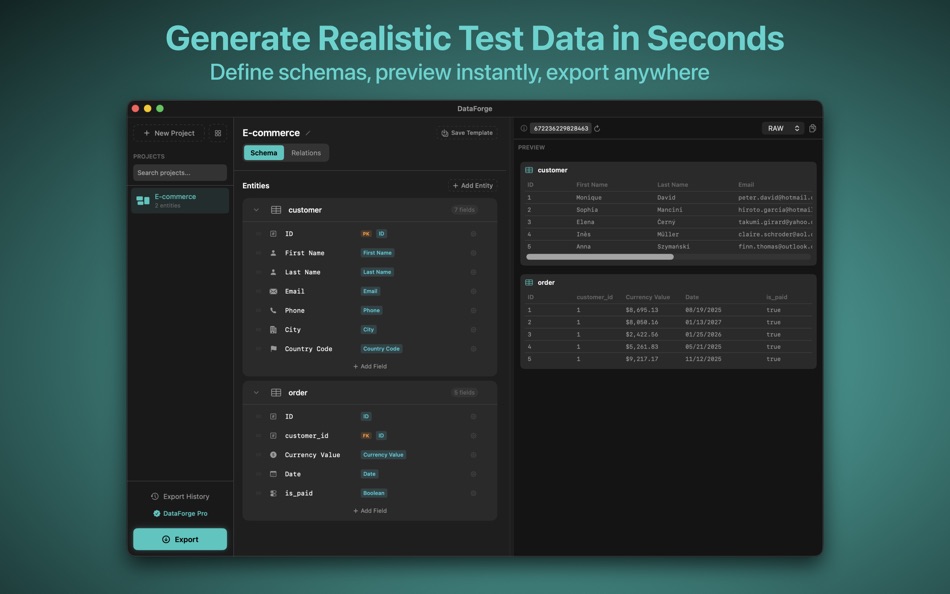
Task: Copy generated output using the clipboard icon
Action: [x=811, y=128]
